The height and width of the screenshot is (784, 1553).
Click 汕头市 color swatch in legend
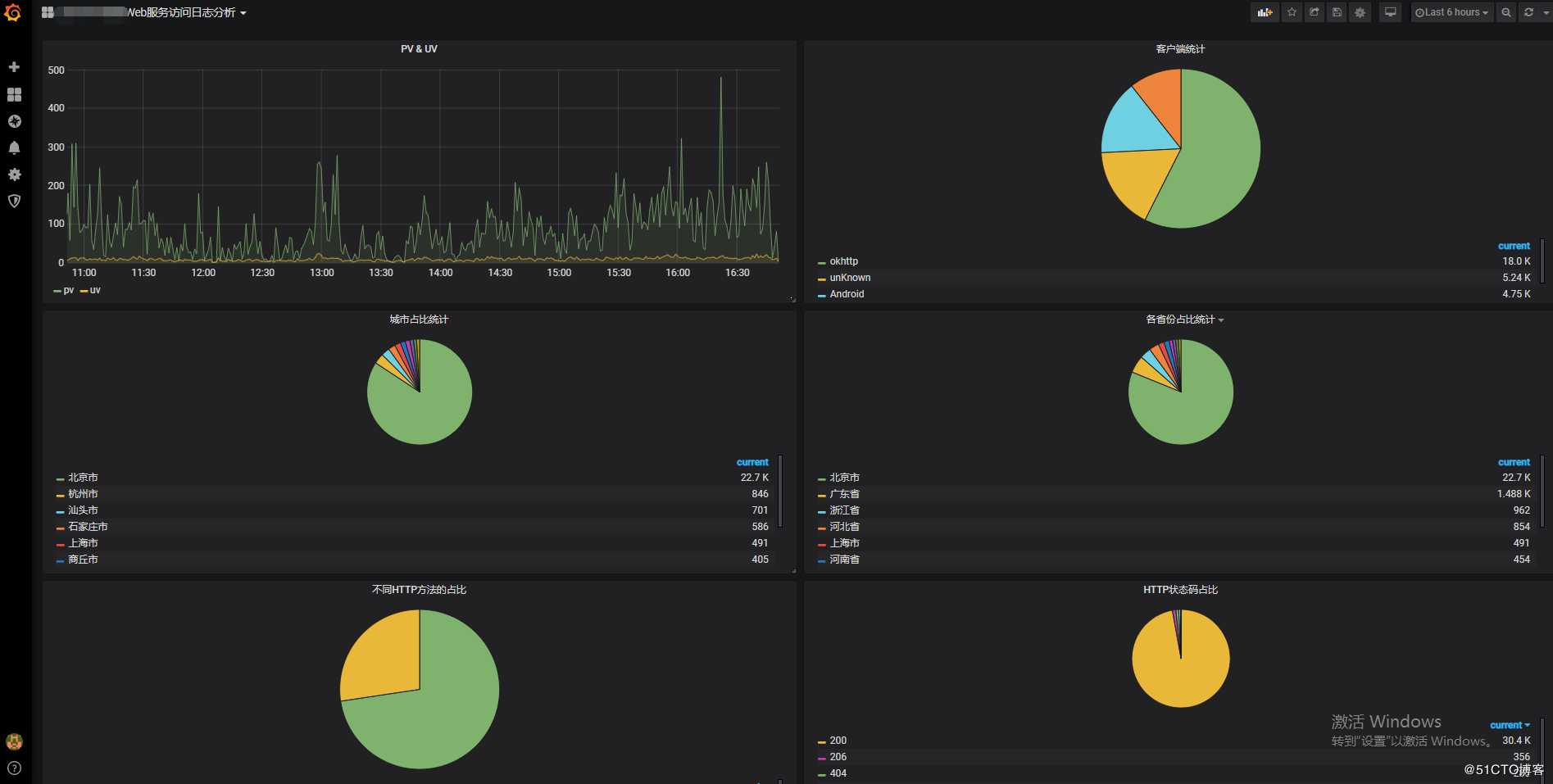(60, 511)
